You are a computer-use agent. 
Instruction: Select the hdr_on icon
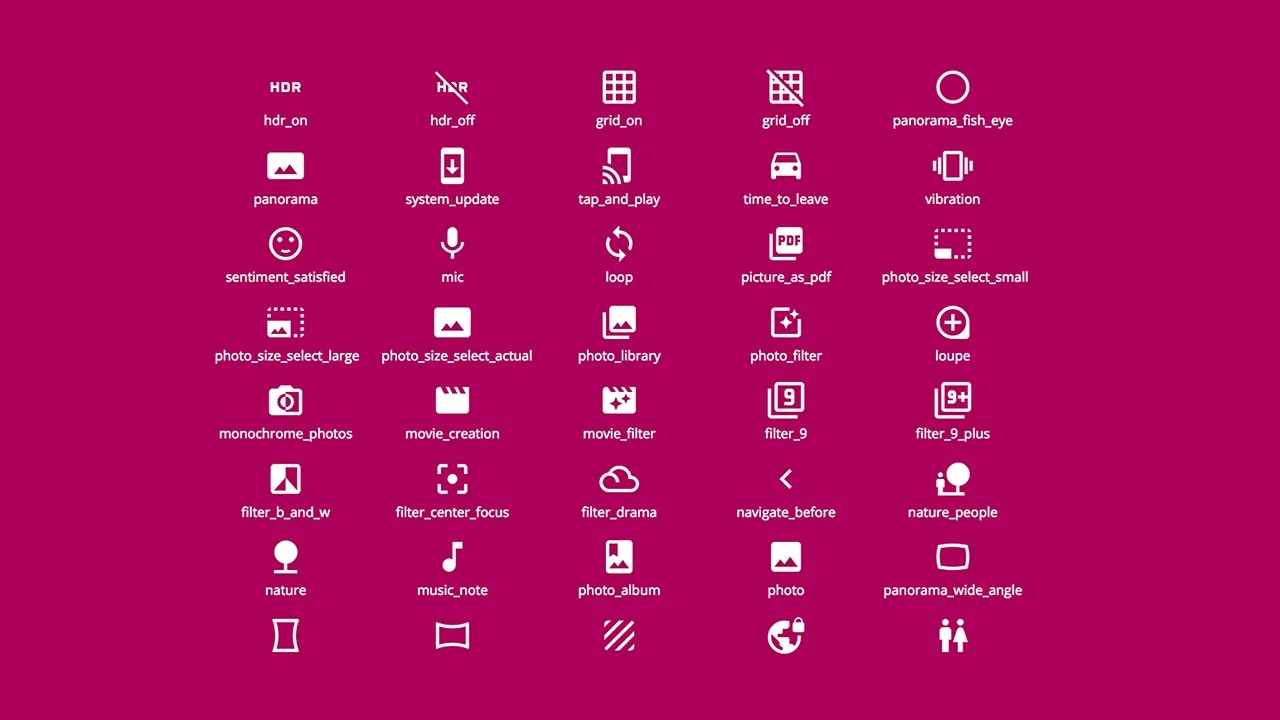tap(285, 87)
